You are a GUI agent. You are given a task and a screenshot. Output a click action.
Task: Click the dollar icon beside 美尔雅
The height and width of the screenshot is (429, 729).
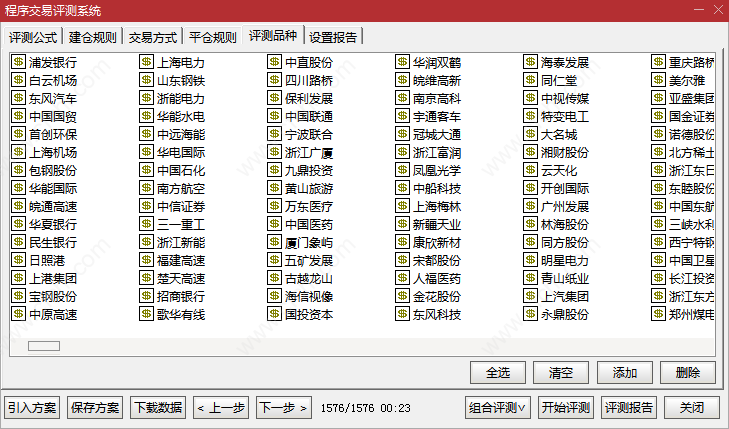(658, 80)
